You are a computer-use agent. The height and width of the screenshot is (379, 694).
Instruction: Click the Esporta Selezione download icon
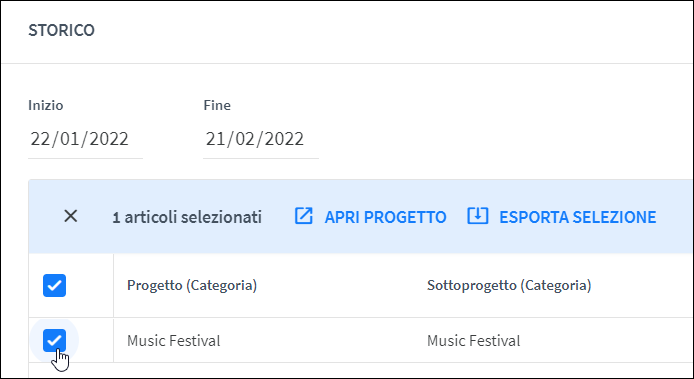tap(478, 216)
